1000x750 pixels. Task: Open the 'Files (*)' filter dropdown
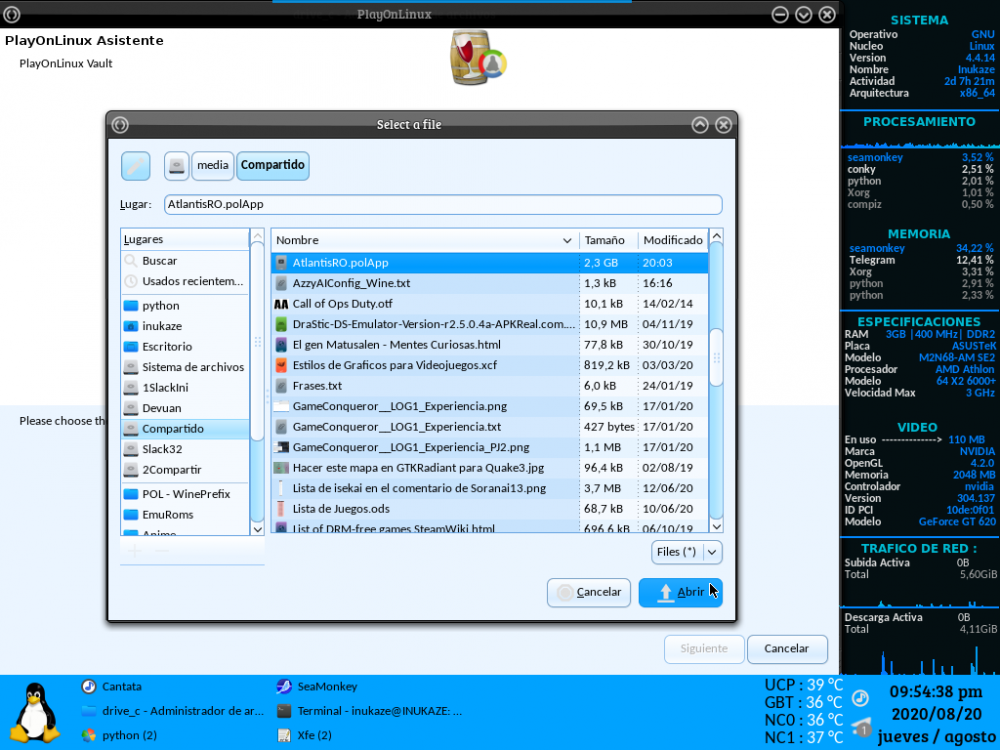coord(686,552)
